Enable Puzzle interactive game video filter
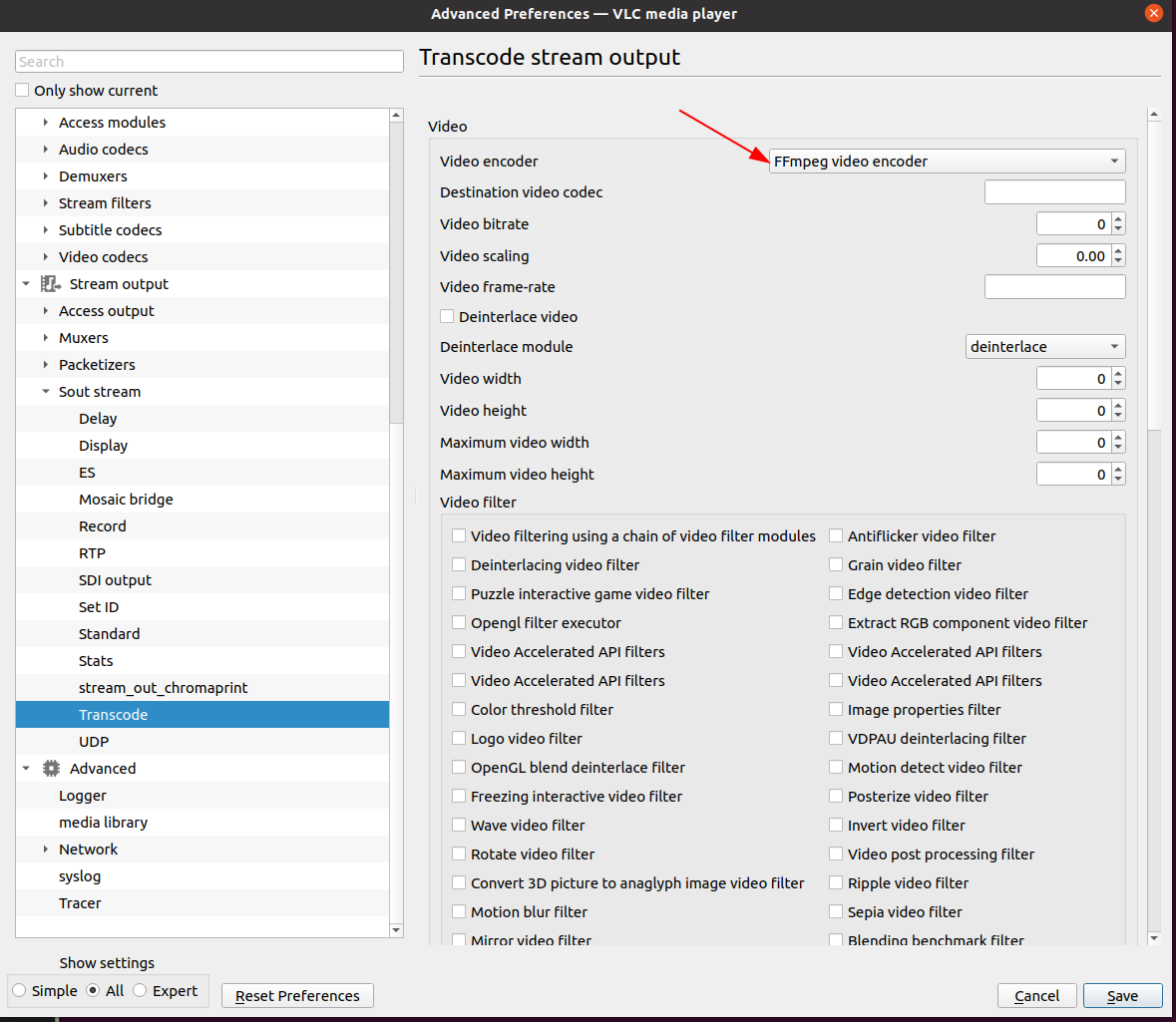The image size is (1176, 1022). [459, 593]
